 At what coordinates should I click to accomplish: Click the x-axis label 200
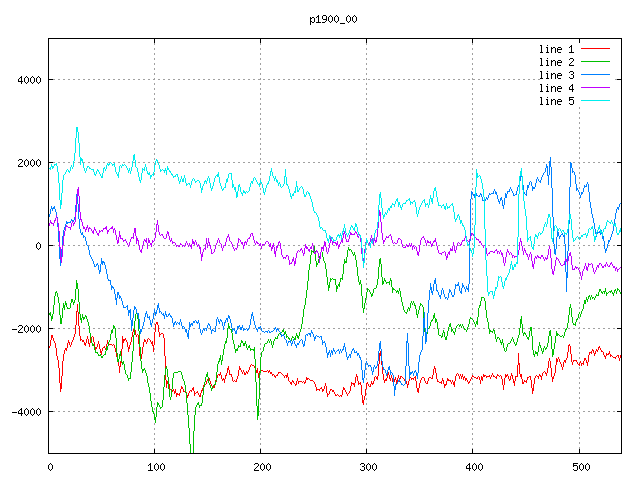pos(262,467)
